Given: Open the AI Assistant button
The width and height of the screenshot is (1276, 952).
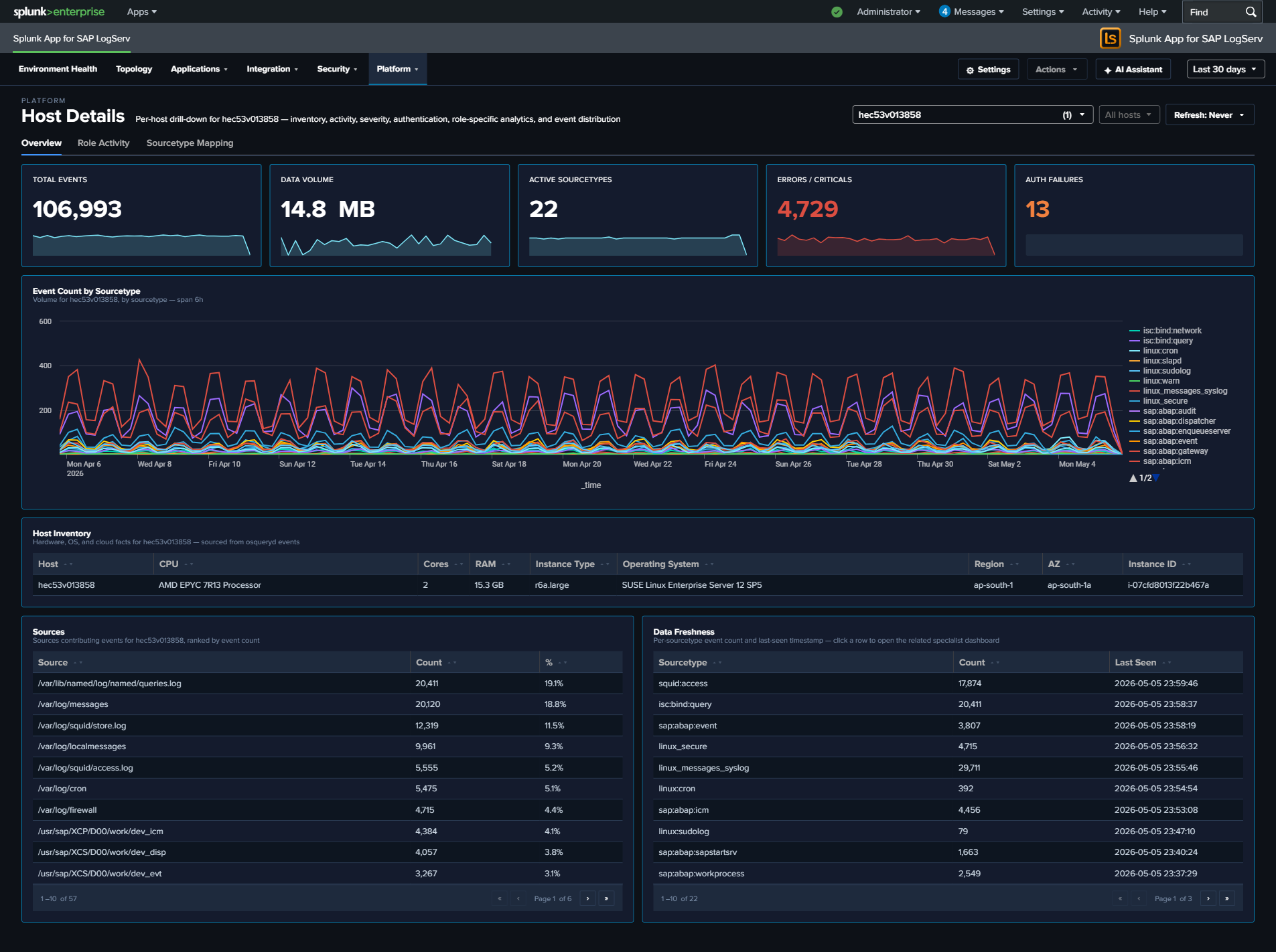Looking at the screenshot, I should tap(1133, 69).
